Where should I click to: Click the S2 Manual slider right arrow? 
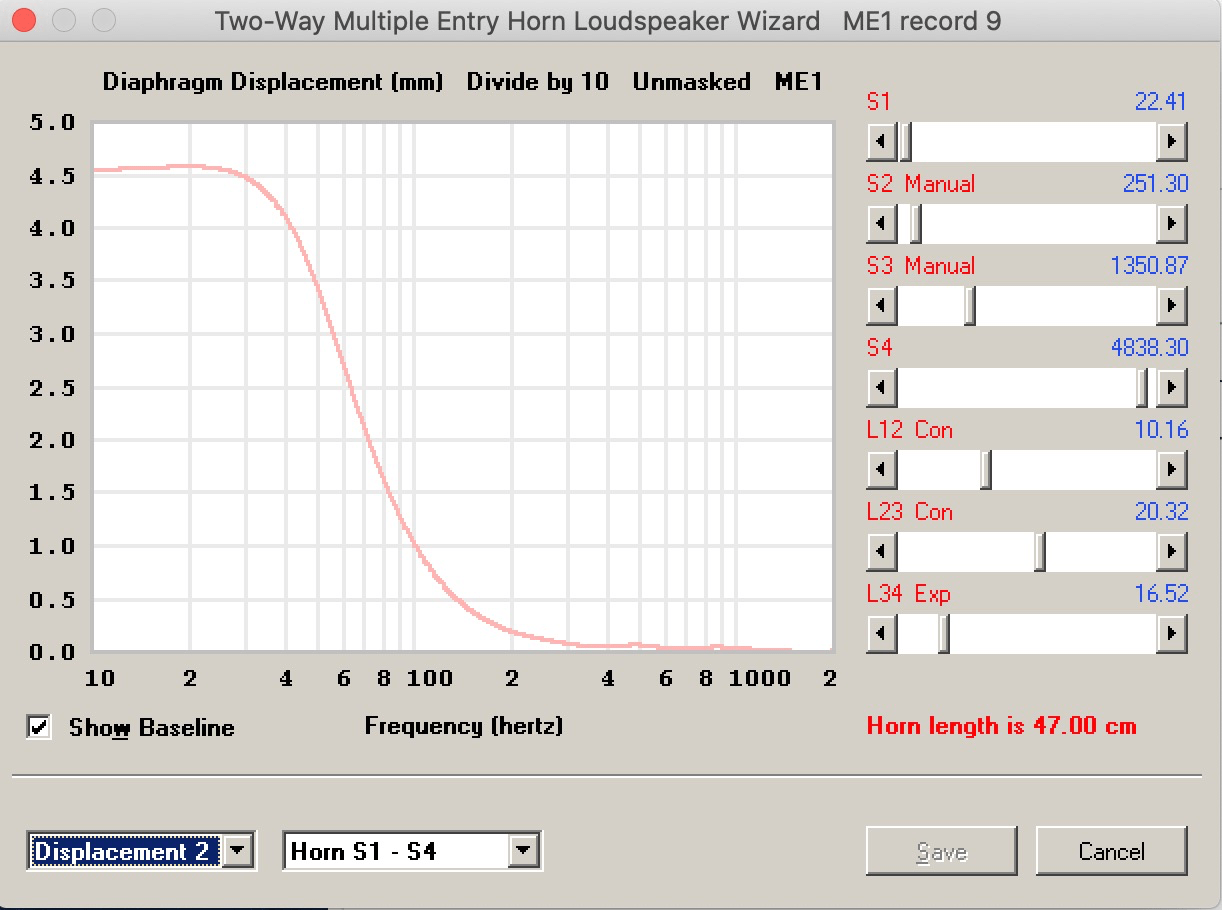(x=1171, y=223)
